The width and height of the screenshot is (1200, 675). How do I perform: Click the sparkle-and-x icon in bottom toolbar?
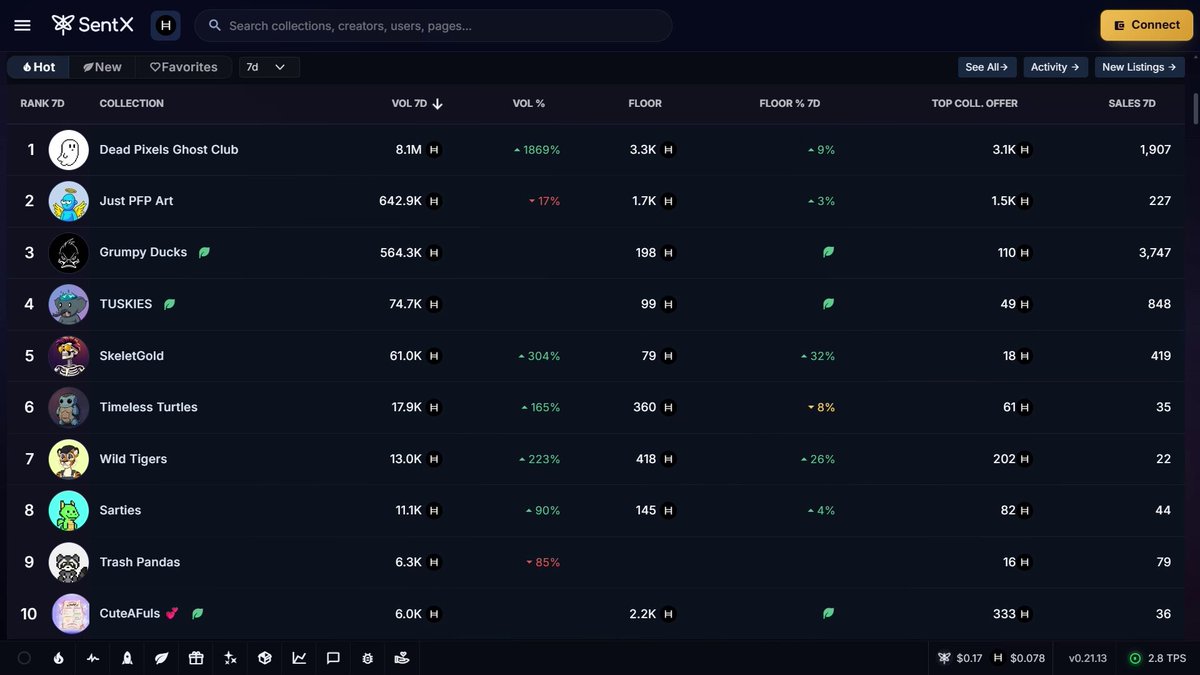(230, 658)
